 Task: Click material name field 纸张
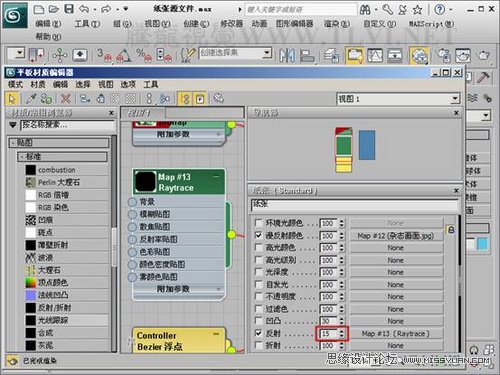355,205
